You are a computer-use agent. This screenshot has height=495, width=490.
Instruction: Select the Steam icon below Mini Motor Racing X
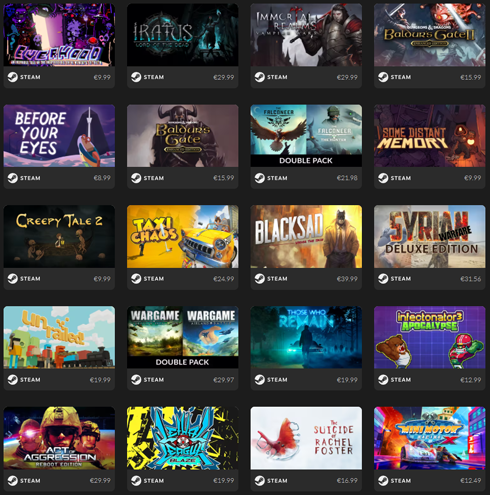tap(383, 481)
